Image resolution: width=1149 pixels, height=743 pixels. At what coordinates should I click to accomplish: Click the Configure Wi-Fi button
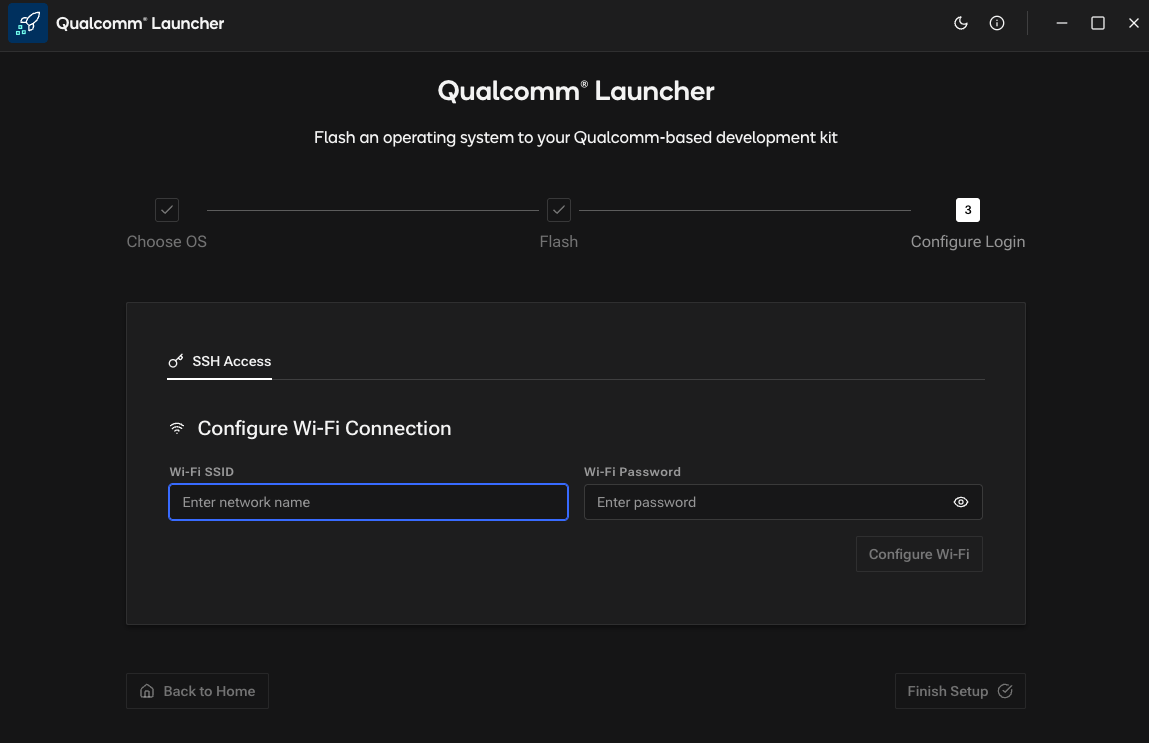(919, 554)
